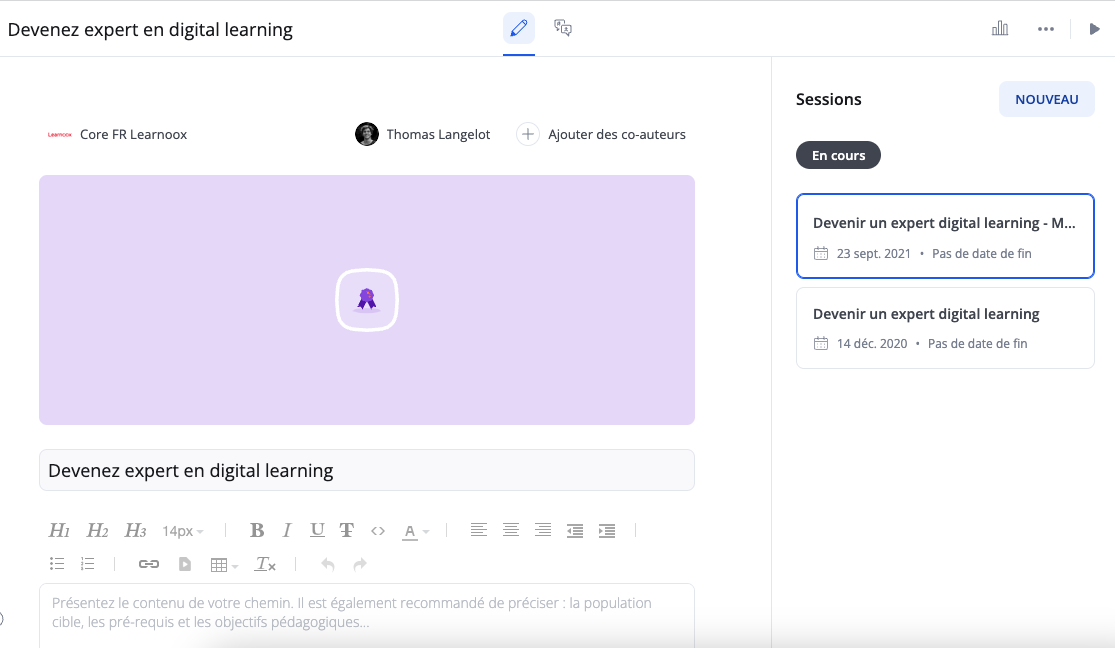Insert a hyperlink with the link icon
The width and height of the screenshot is (1115, 648).
(149, 565)
